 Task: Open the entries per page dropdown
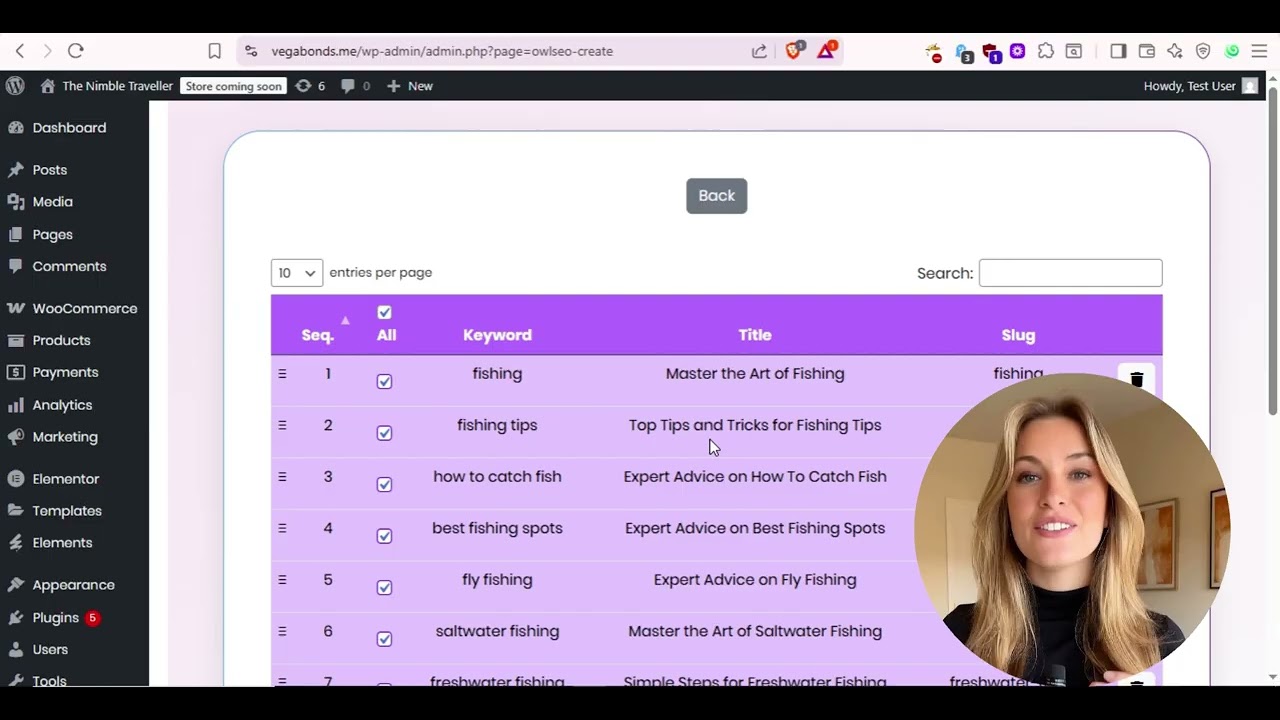click(x=297, y=273)
